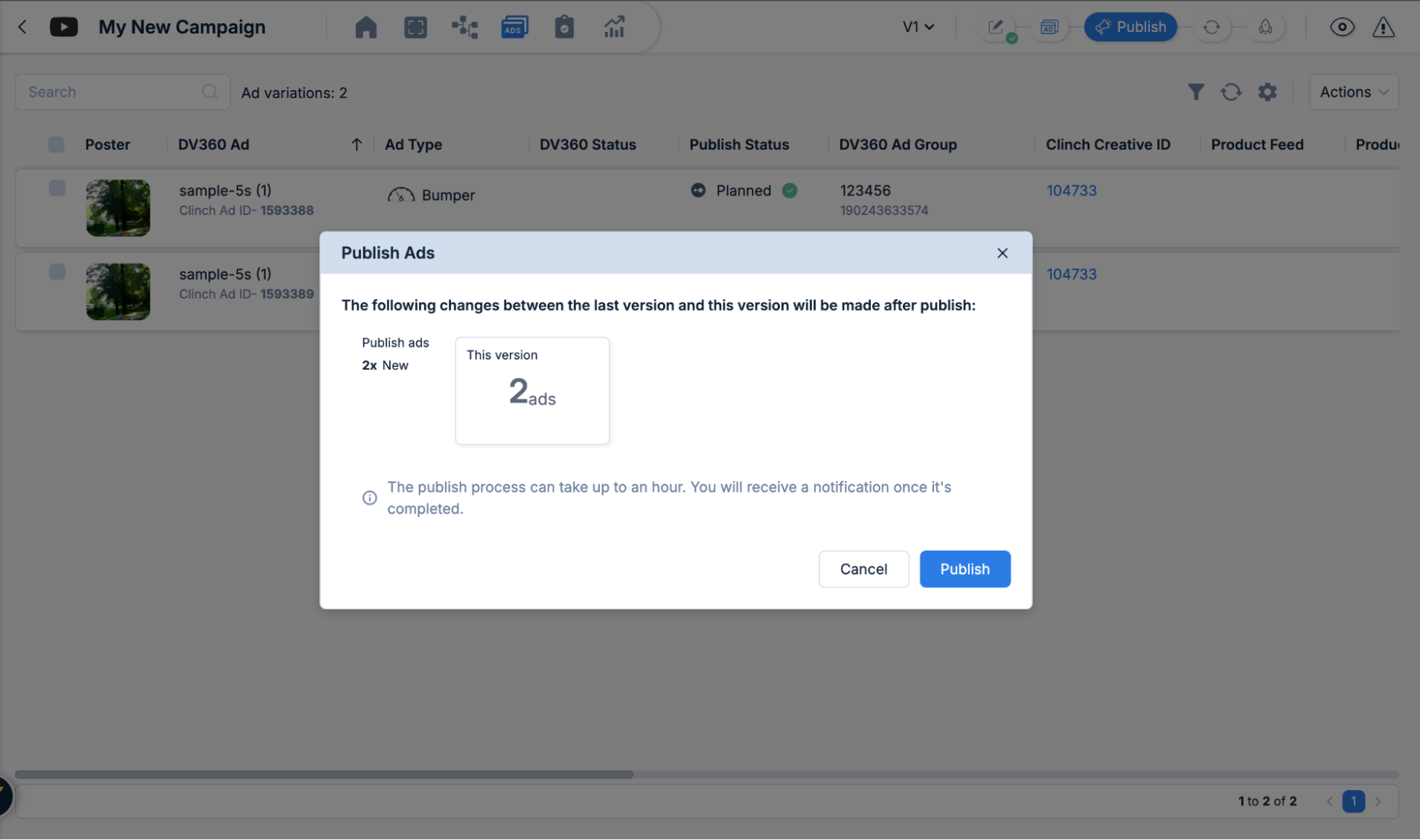Click the edit pencil step icon

[996, 28]
